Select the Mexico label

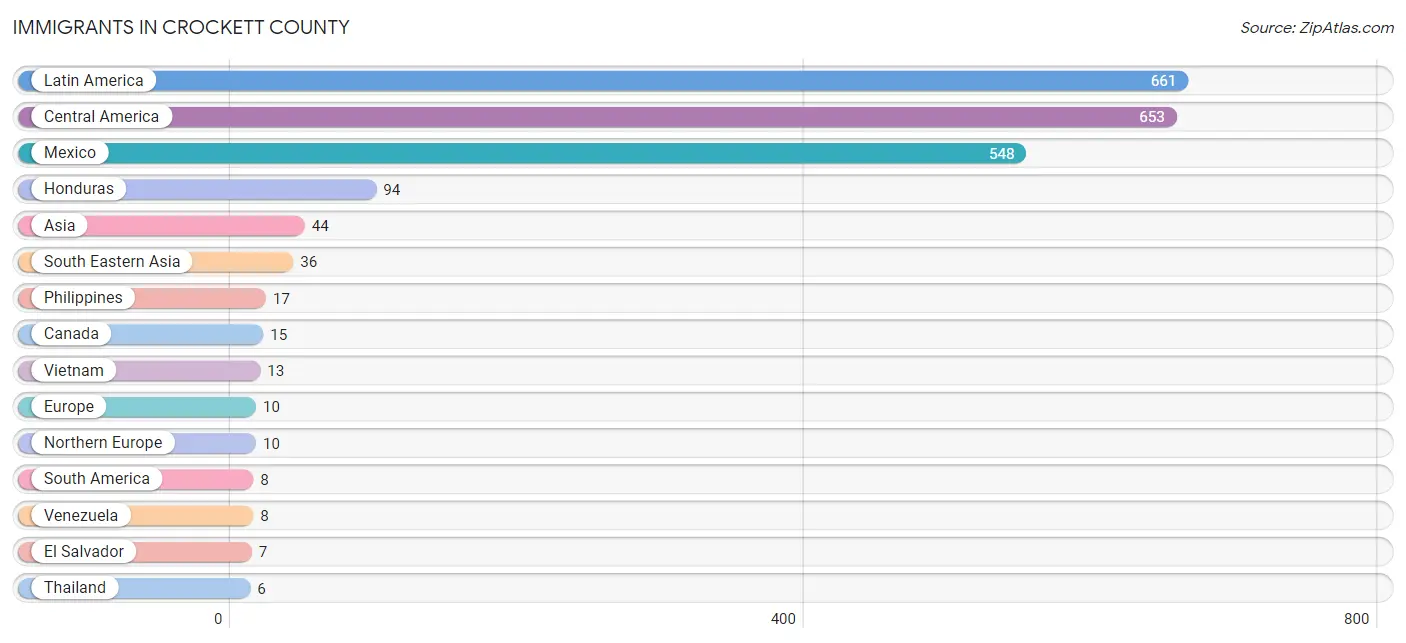(70, 153)
